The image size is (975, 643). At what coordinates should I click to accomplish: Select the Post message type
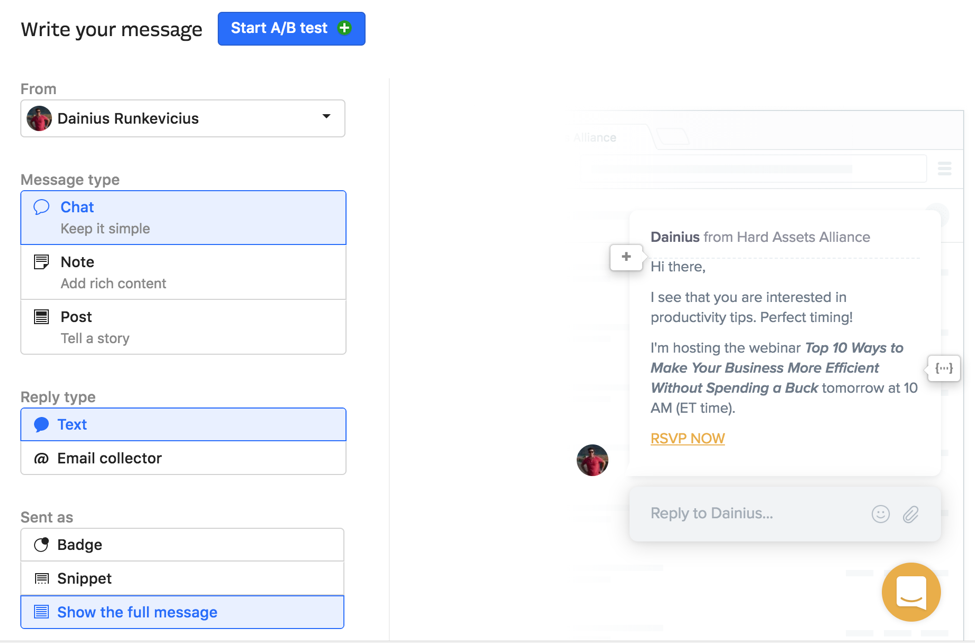tap(183, 327)
